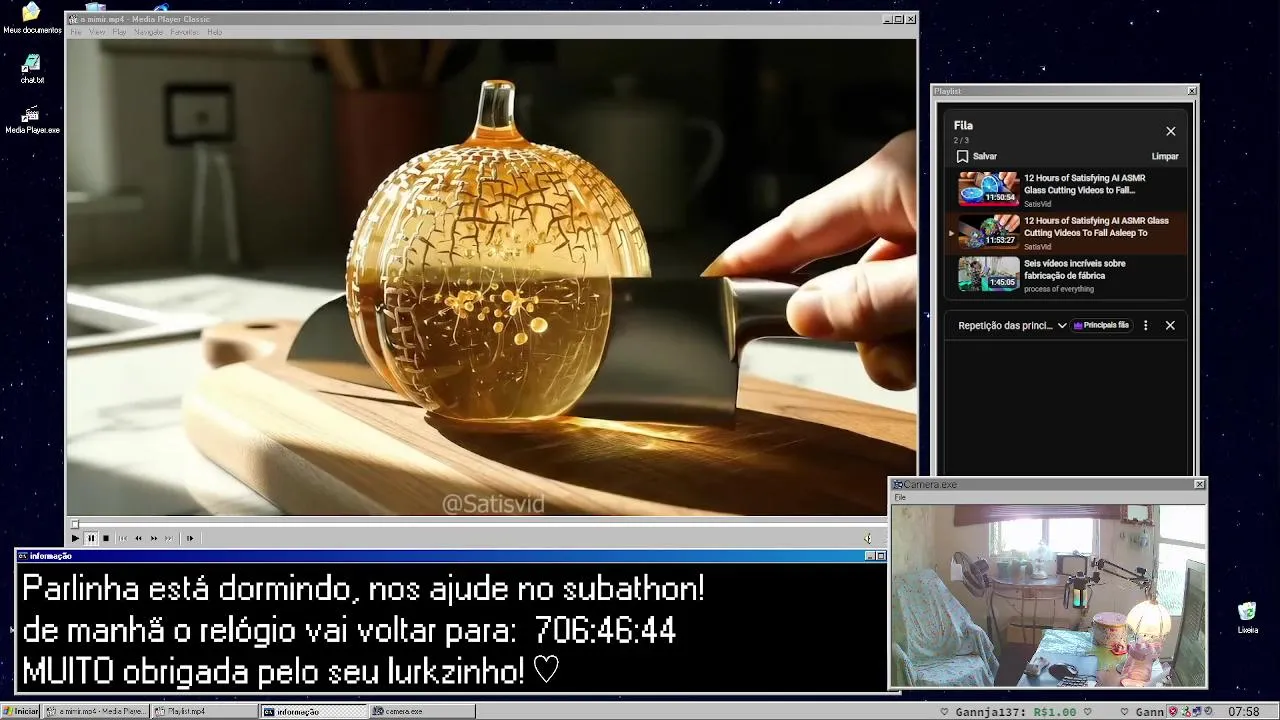
Task: Click the Iniciar start button
Action: point(21,711)
